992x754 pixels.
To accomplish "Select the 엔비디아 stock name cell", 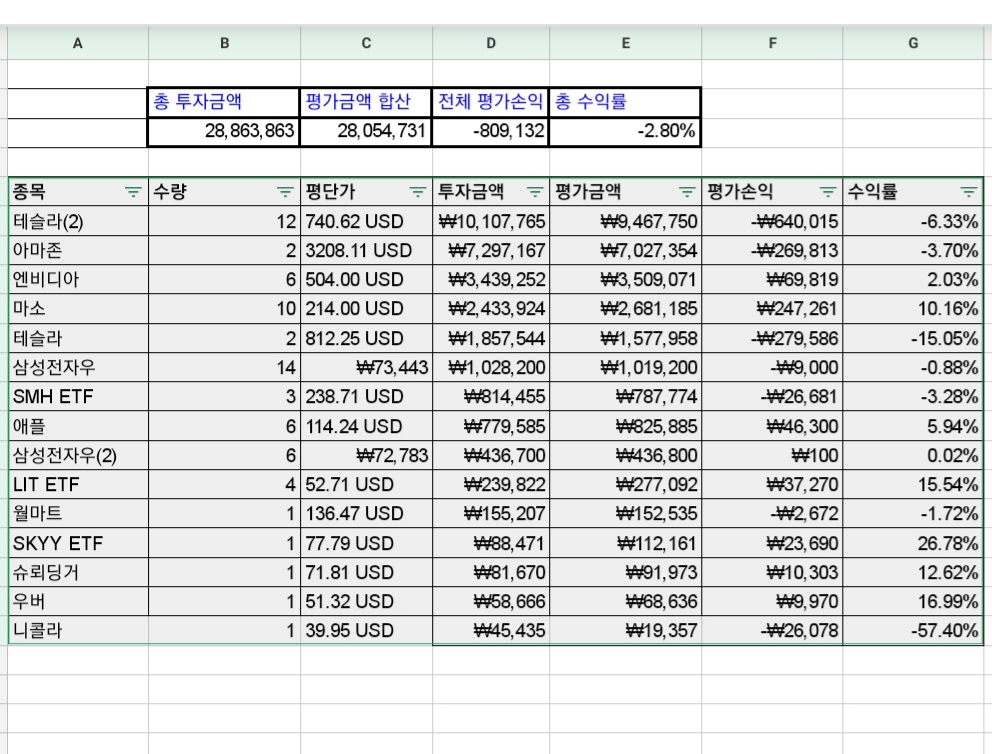I will coord(78,280).
